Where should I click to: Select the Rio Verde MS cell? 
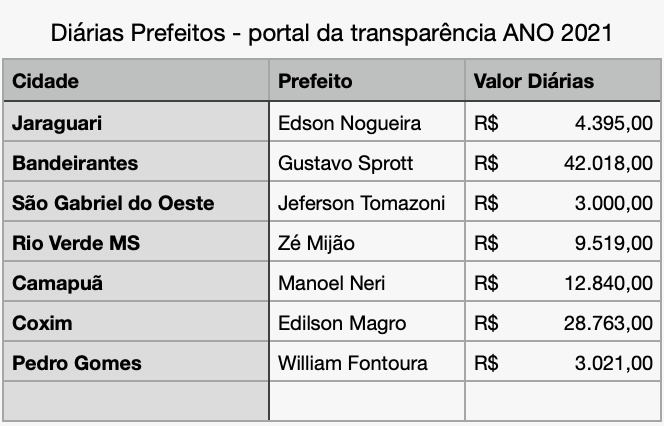[x=136, y=241]
